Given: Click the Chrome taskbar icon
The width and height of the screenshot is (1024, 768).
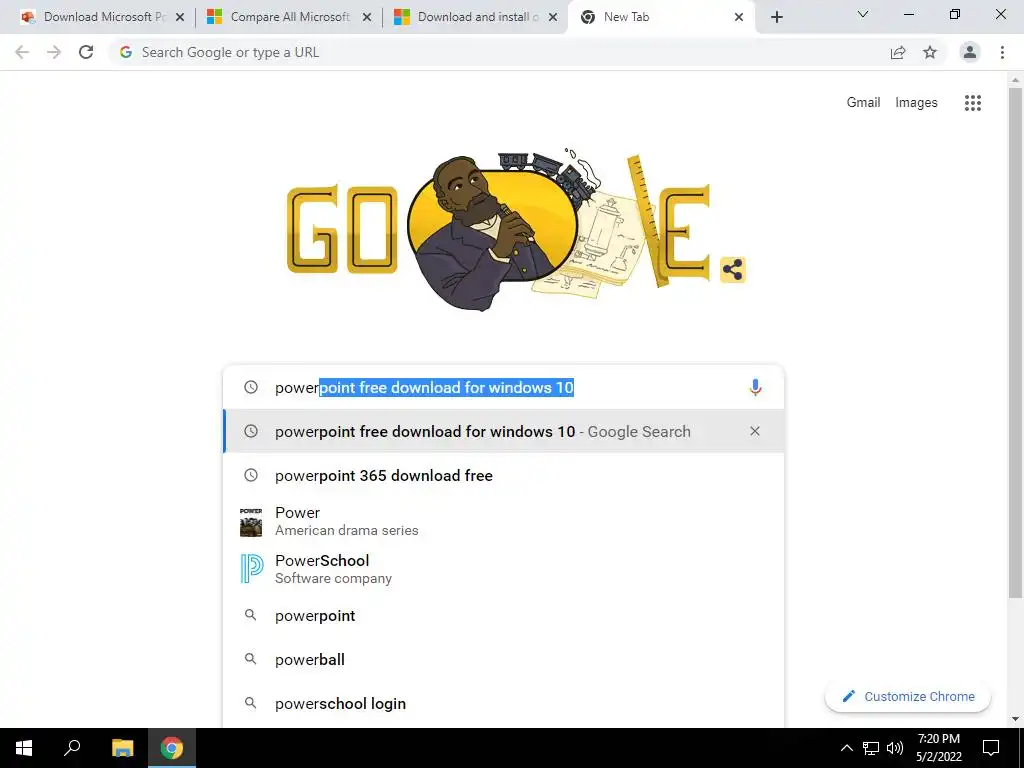Looking at the screenshot, I should pyautogui.click(x=172, y=748).
